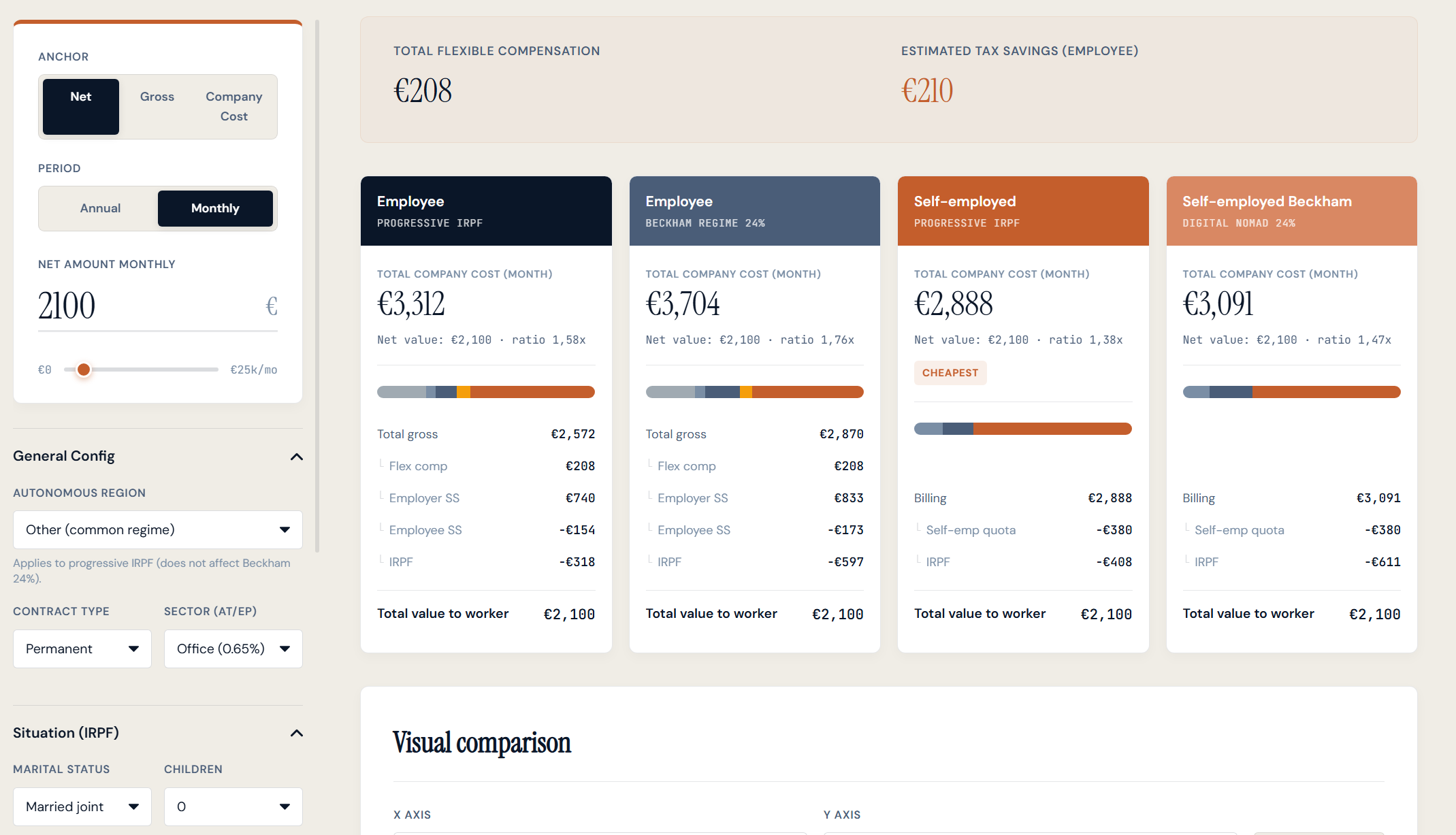Open the Sector (AT/EP) dropdown
This screenshot has width=1456, height=835.
[x=233, y=649]
